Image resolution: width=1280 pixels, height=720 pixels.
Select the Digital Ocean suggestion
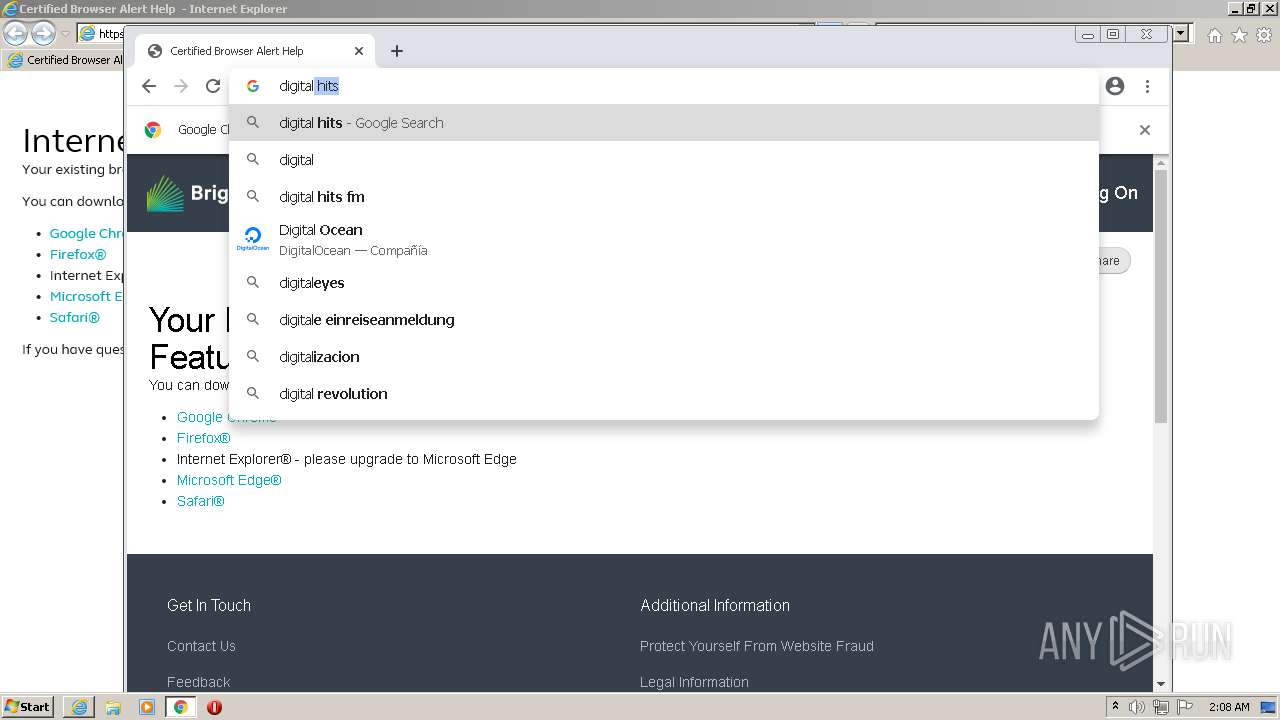pyautogui.click(x=664, y=240)
